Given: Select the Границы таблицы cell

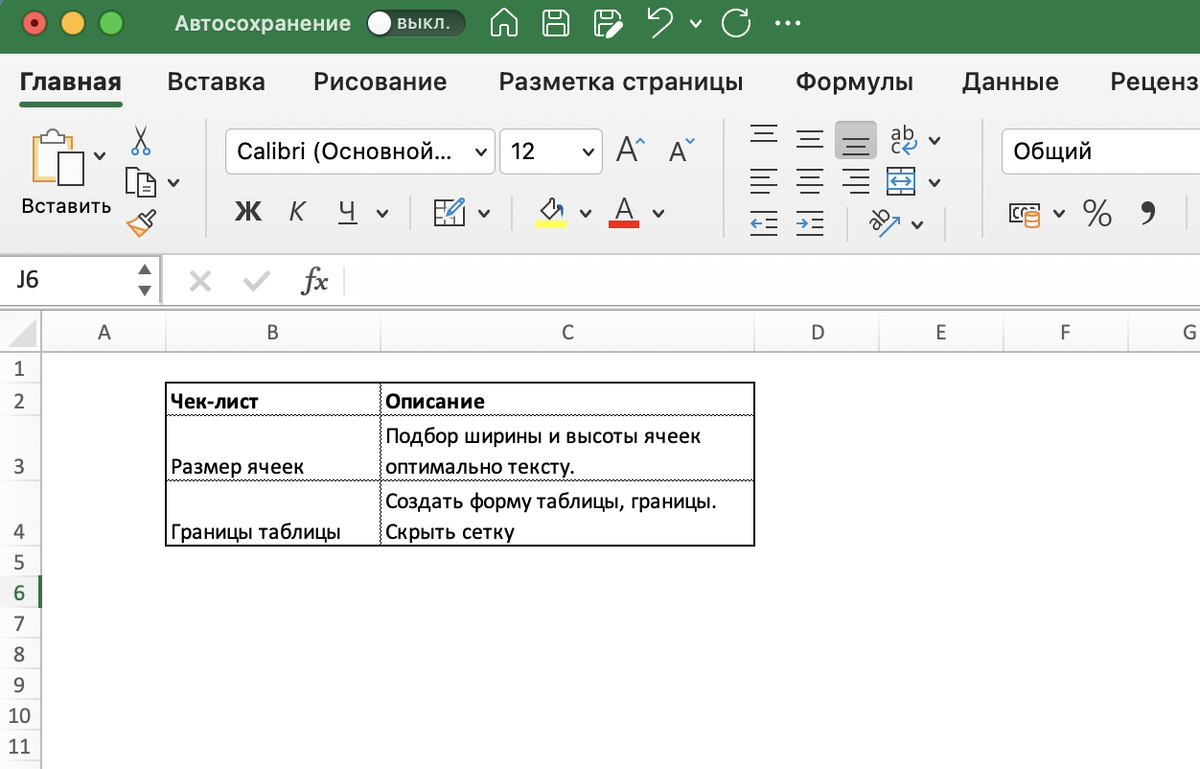Looking at the screenshot, I should coord(273,513).
